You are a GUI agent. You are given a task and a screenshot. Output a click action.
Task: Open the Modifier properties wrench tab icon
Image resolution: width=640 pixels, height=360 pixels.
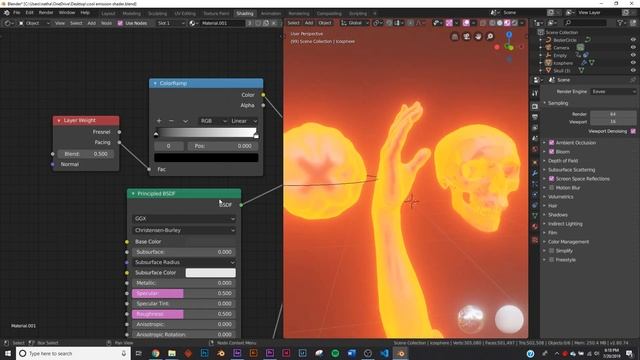535,173
